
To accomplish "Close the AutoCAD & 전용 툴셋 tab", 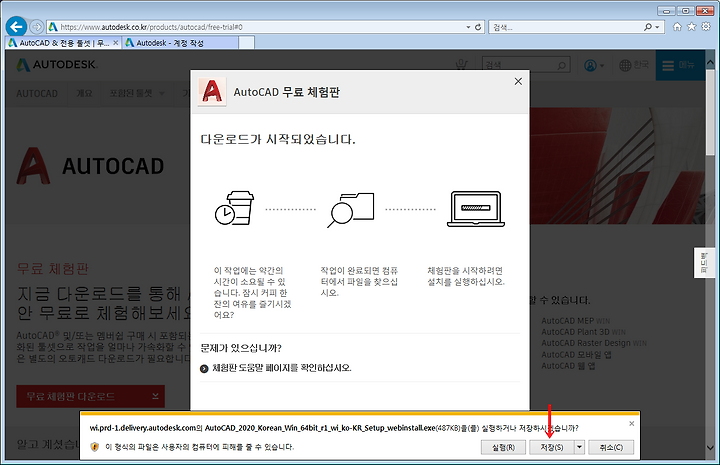I will click(x=116, y=43).
